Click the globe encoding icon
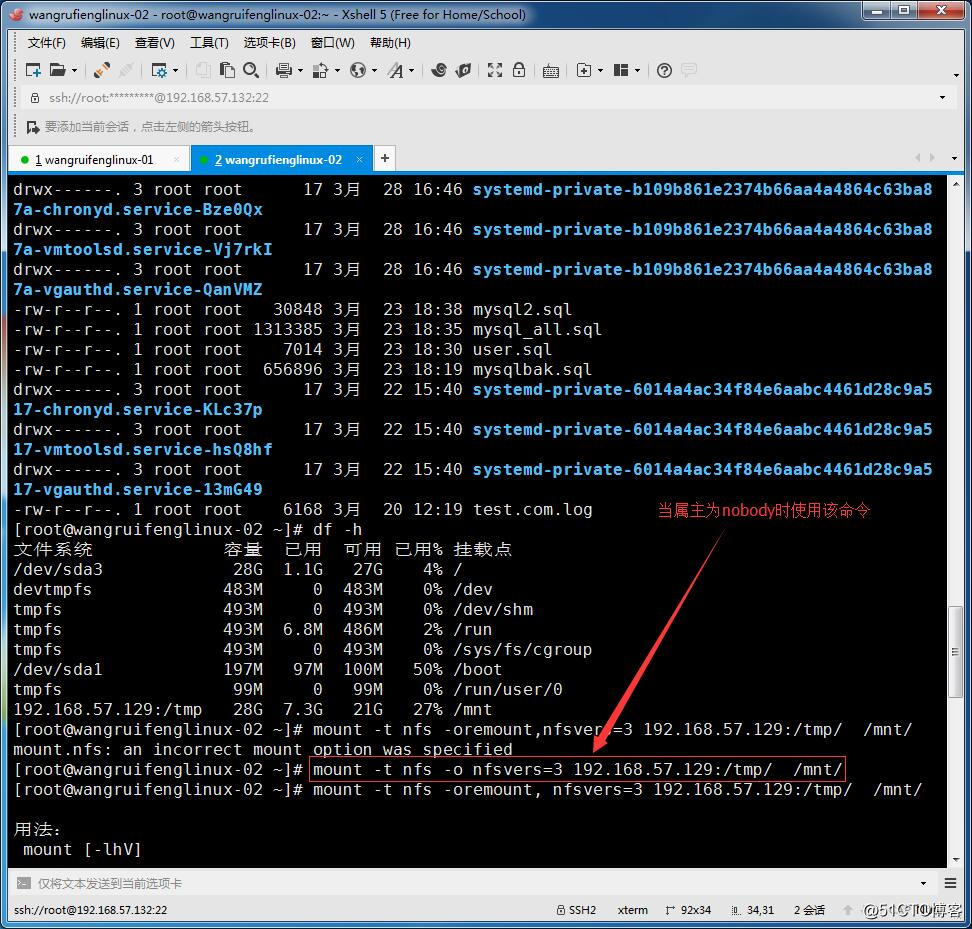Screen dimensions: 972x929 [x=358, y=70]
